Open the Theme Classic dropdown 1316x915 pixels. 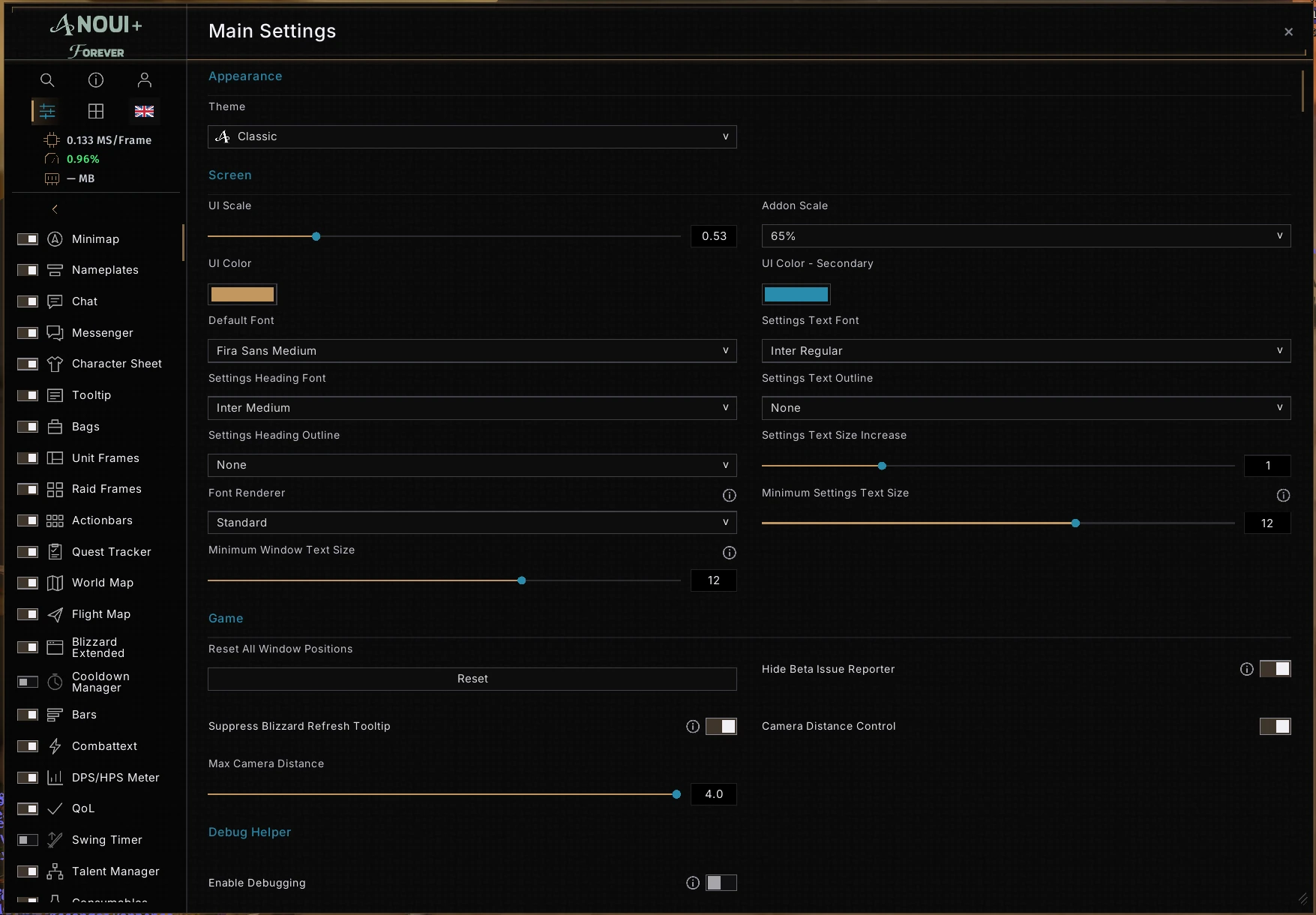pos(472,136)
